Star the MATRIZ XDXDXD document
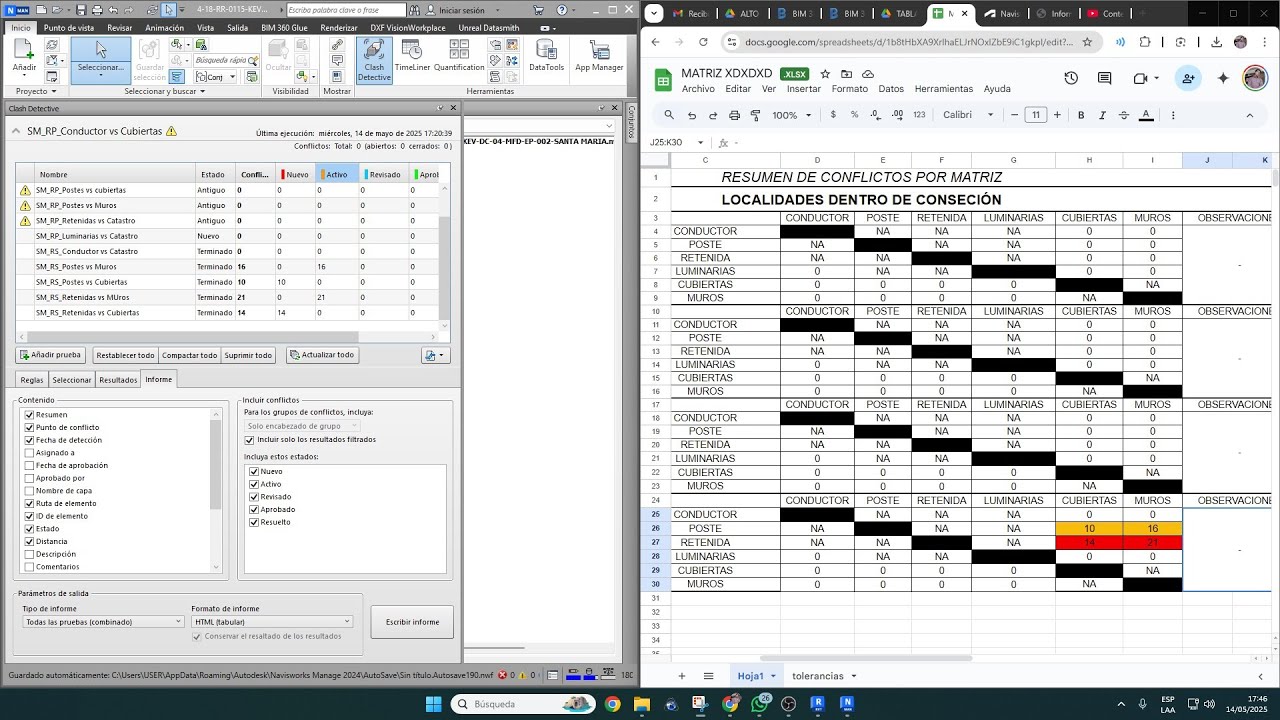This screenshot has width=1280, height=720. (825, 74)
